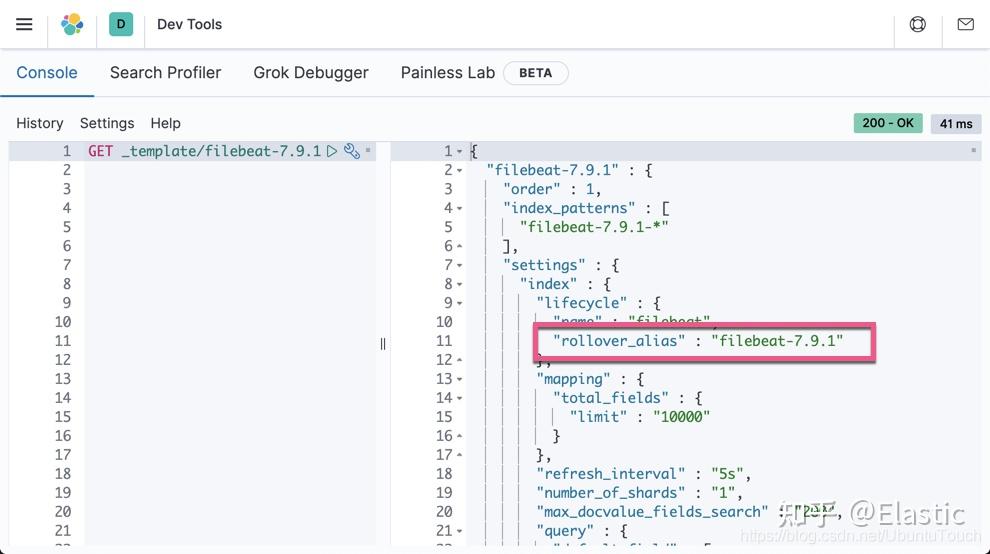Click the Elastic logo icon
Image resolution: width=990 pixels, height=554 pixels.
tap(72, 25)
